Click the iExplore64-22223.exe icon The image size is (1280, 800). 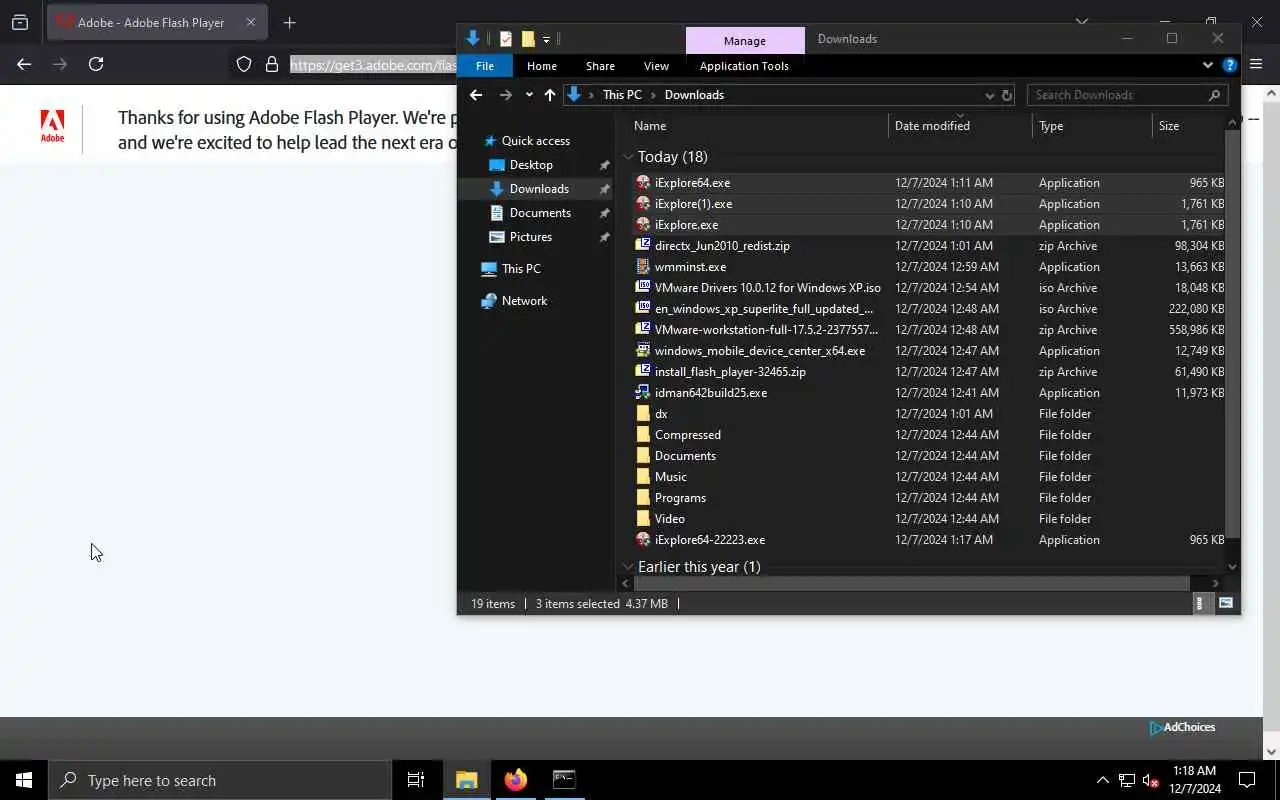643,540
